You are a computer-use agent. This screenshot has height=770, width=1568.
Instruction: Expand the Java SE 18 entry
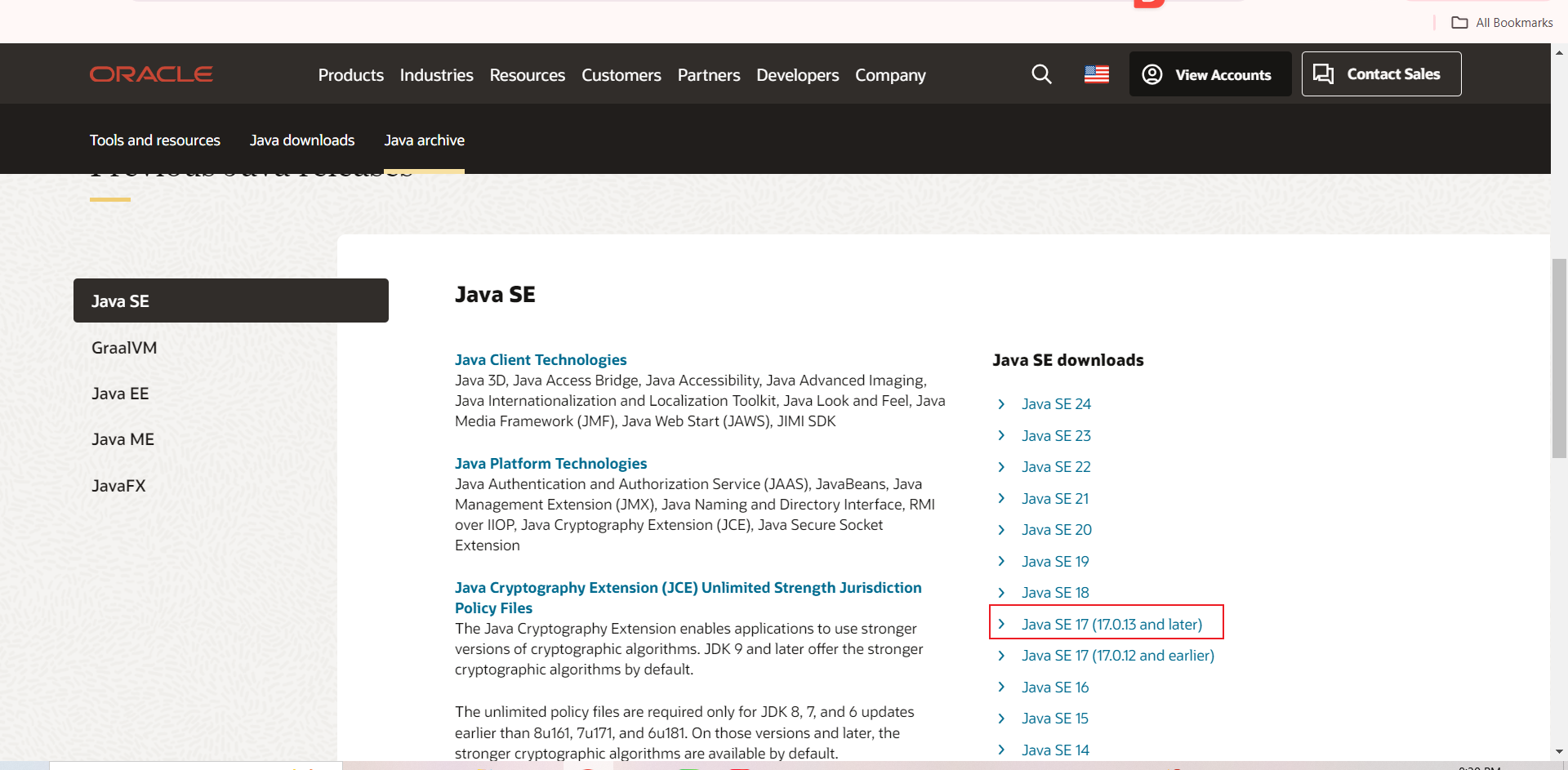(x=1055, y=592)
